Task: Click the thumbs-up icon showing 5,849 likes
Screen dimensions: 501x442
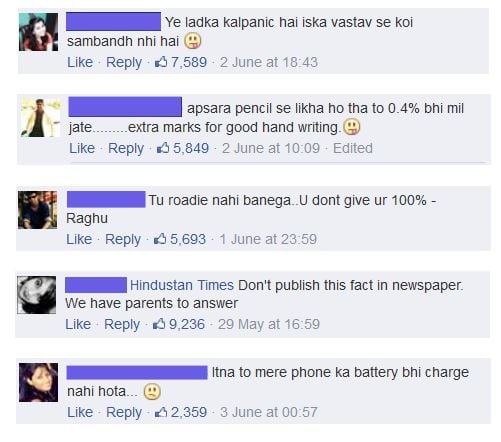Action: [163, 148]
